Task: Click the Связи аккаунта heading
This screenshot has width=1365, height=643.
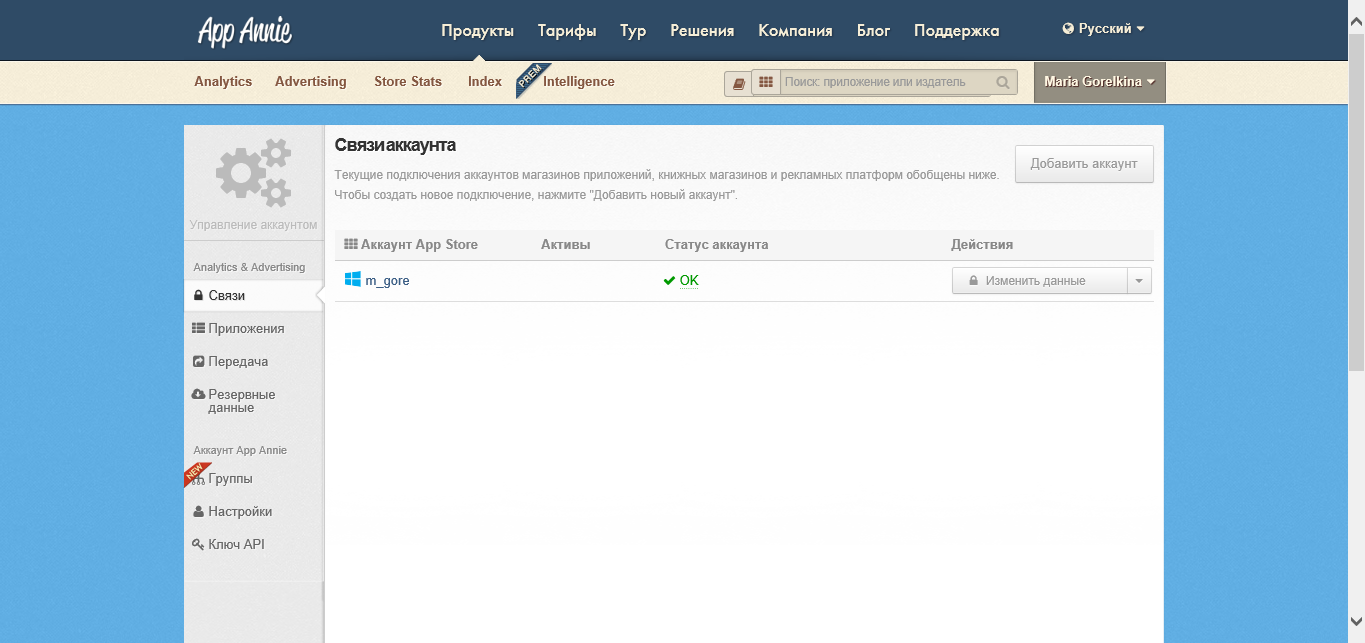Action: 395,145
